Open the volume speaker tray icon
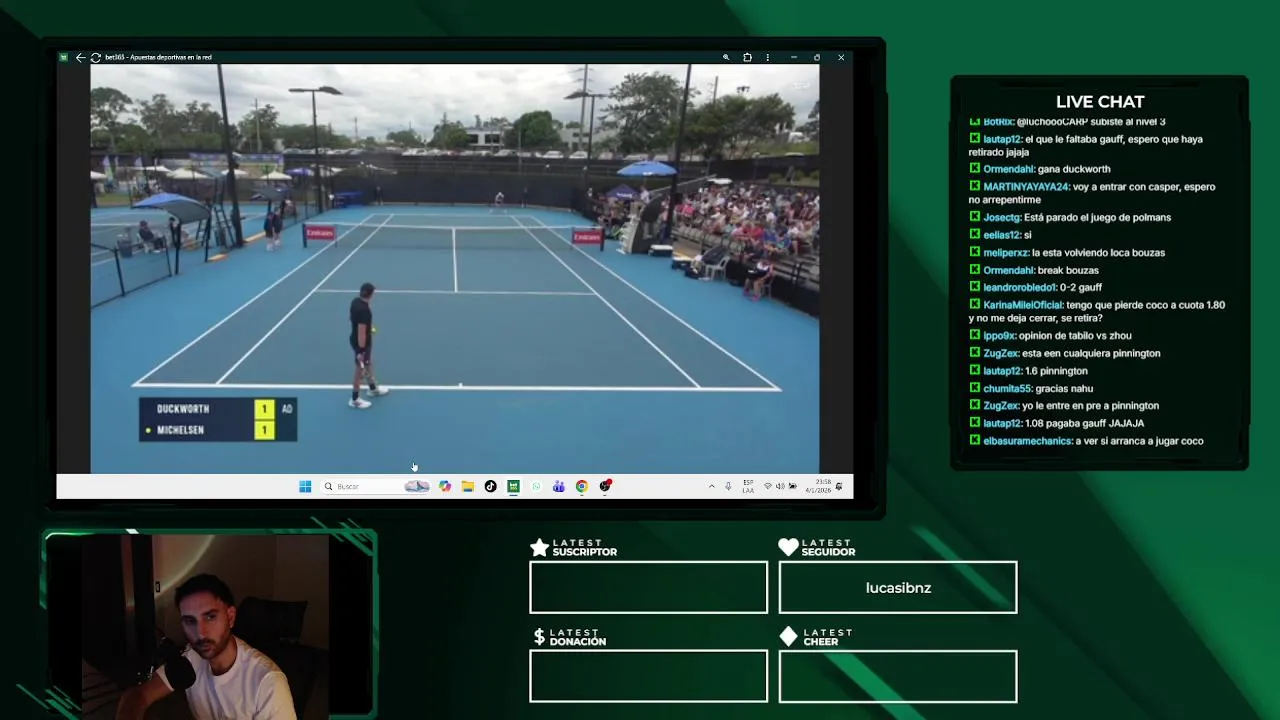Screen dimensions: 1280x720 (780, 486)
